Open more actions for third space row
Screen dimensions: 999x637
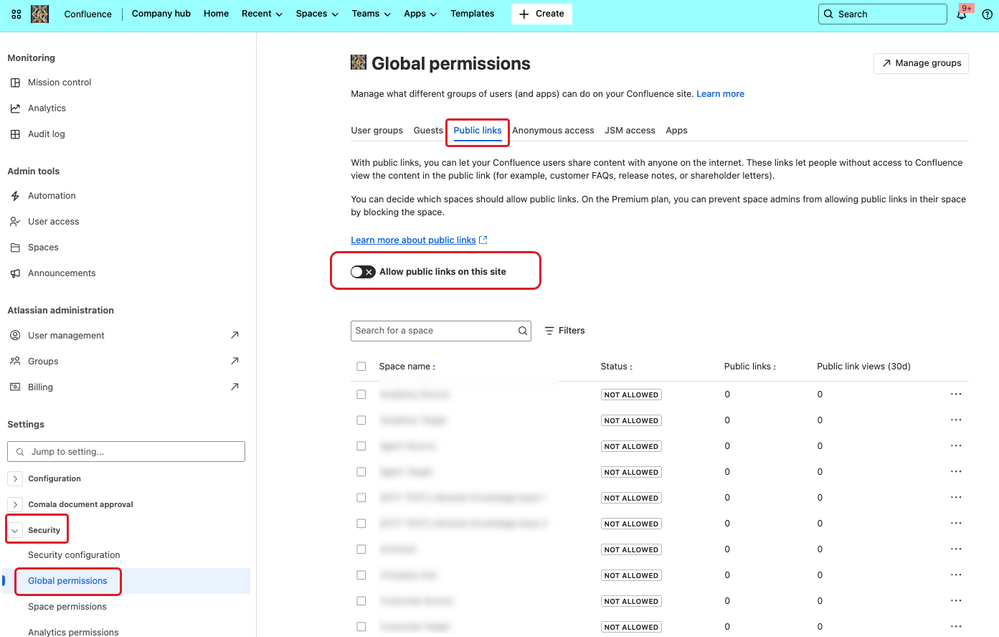(x=956, y=446)
